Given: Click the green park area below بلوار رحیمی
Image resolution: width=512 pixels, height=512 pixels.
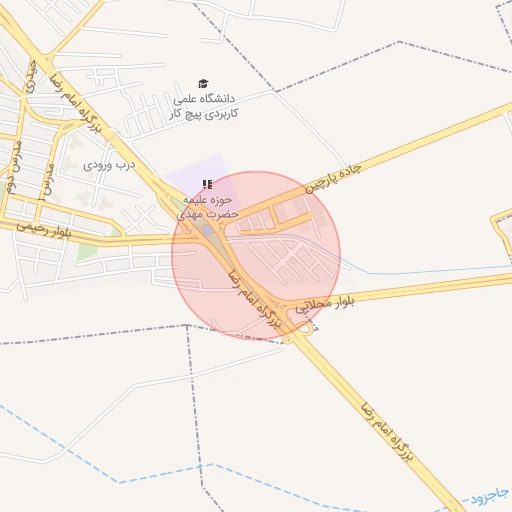Looking at the screenshot, I should coord(87,252).
